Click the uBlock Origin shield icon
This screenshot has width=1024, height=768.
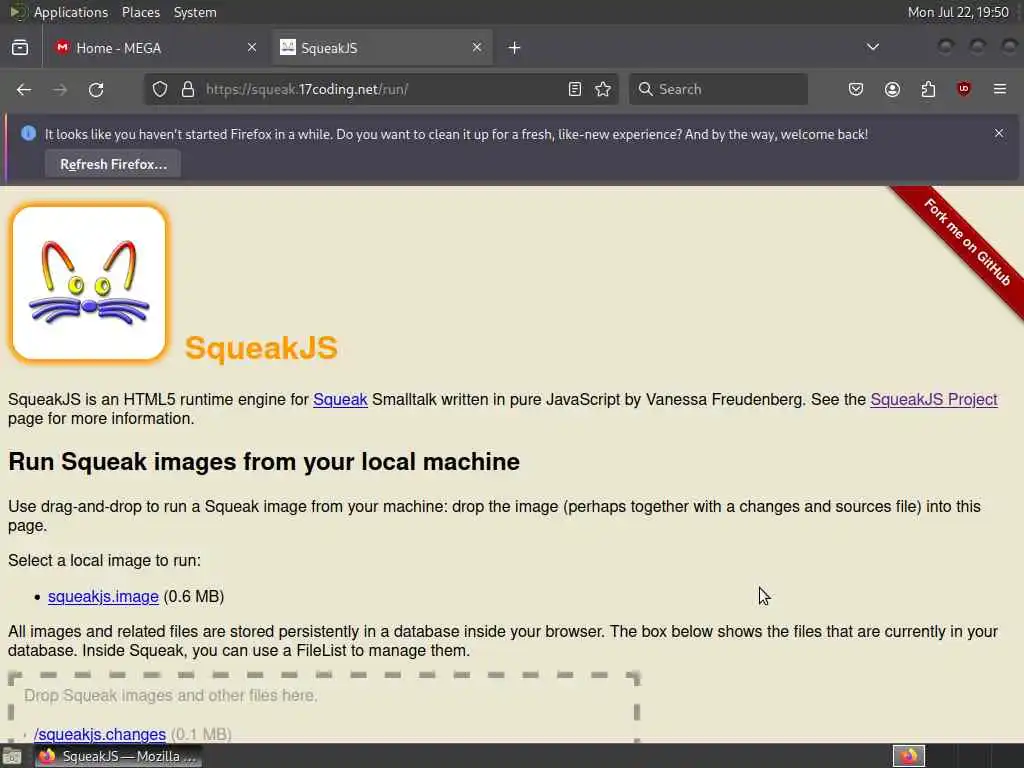pyautogui.click(x=964, y=89)
